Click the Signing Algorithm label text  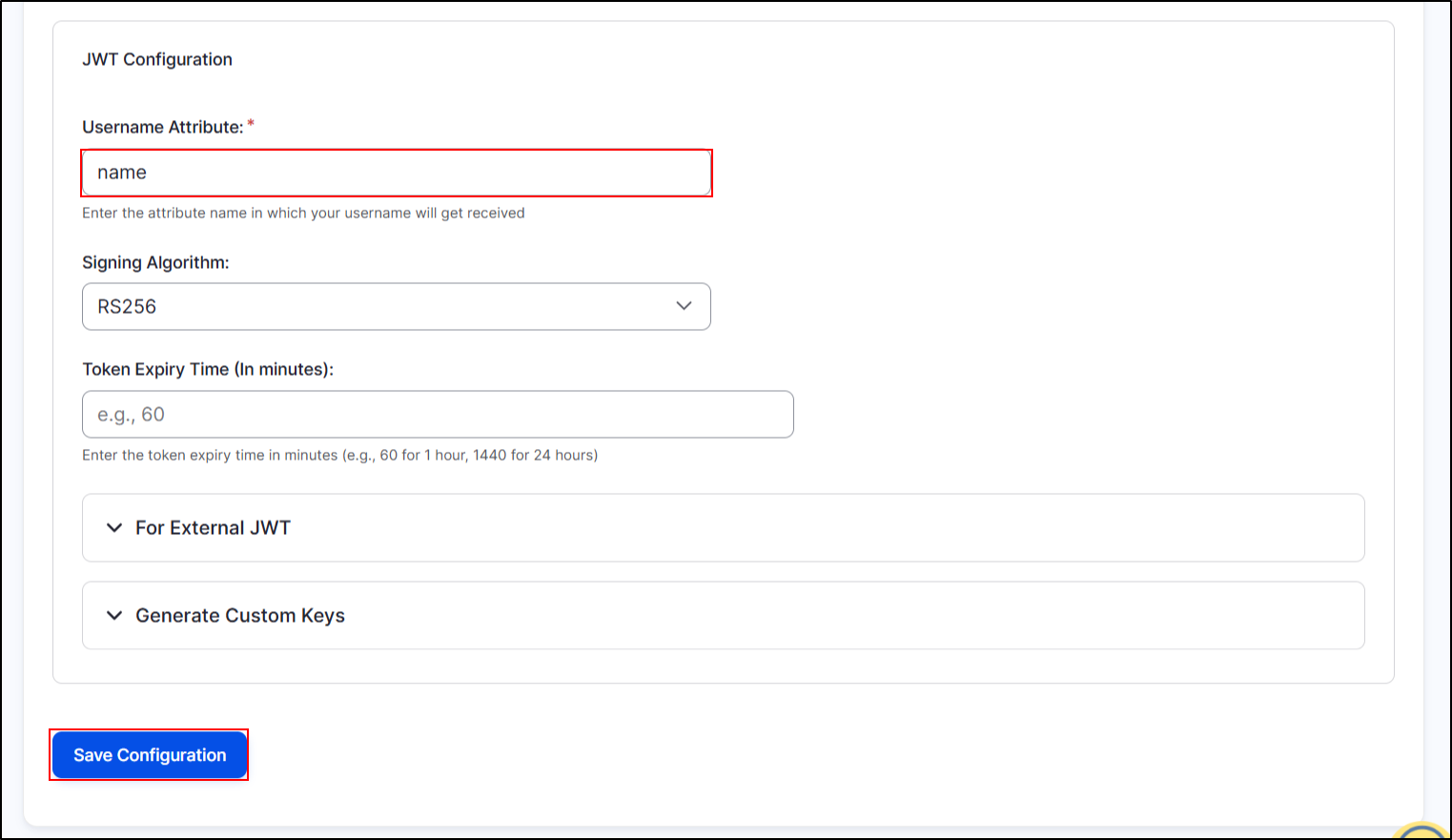pos(155,262)
